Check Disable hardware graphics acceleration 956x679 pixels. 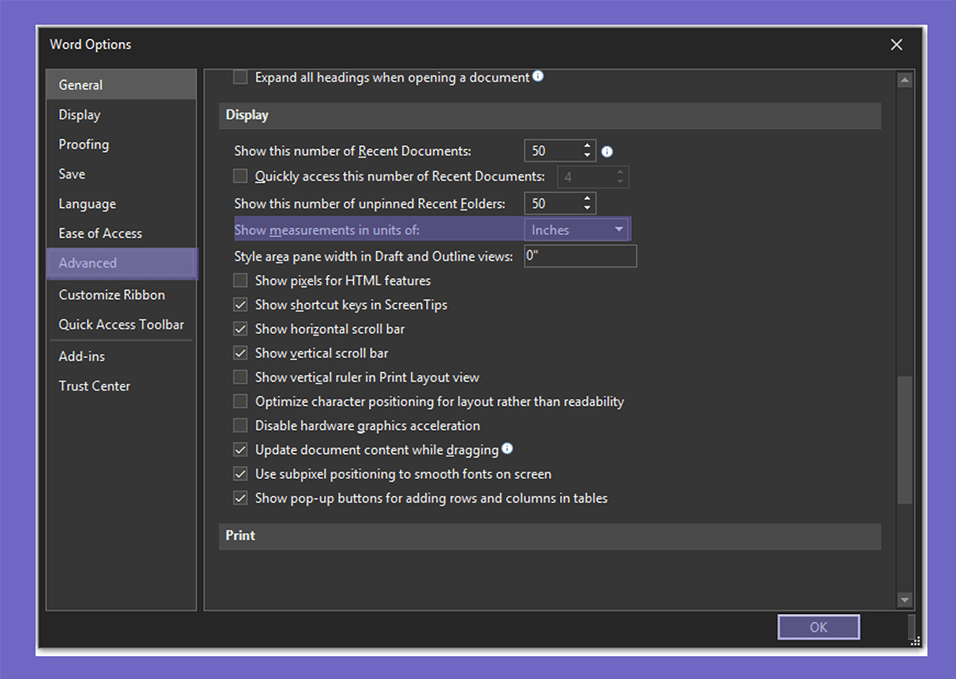[240, 425]
